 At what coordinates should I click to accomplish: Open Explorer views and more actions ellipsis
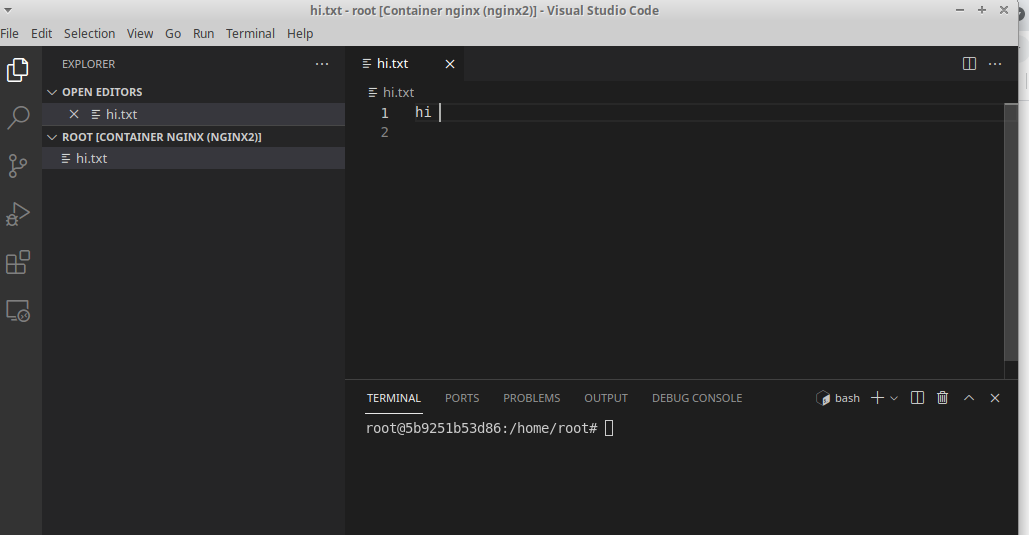tap(322, 64)
